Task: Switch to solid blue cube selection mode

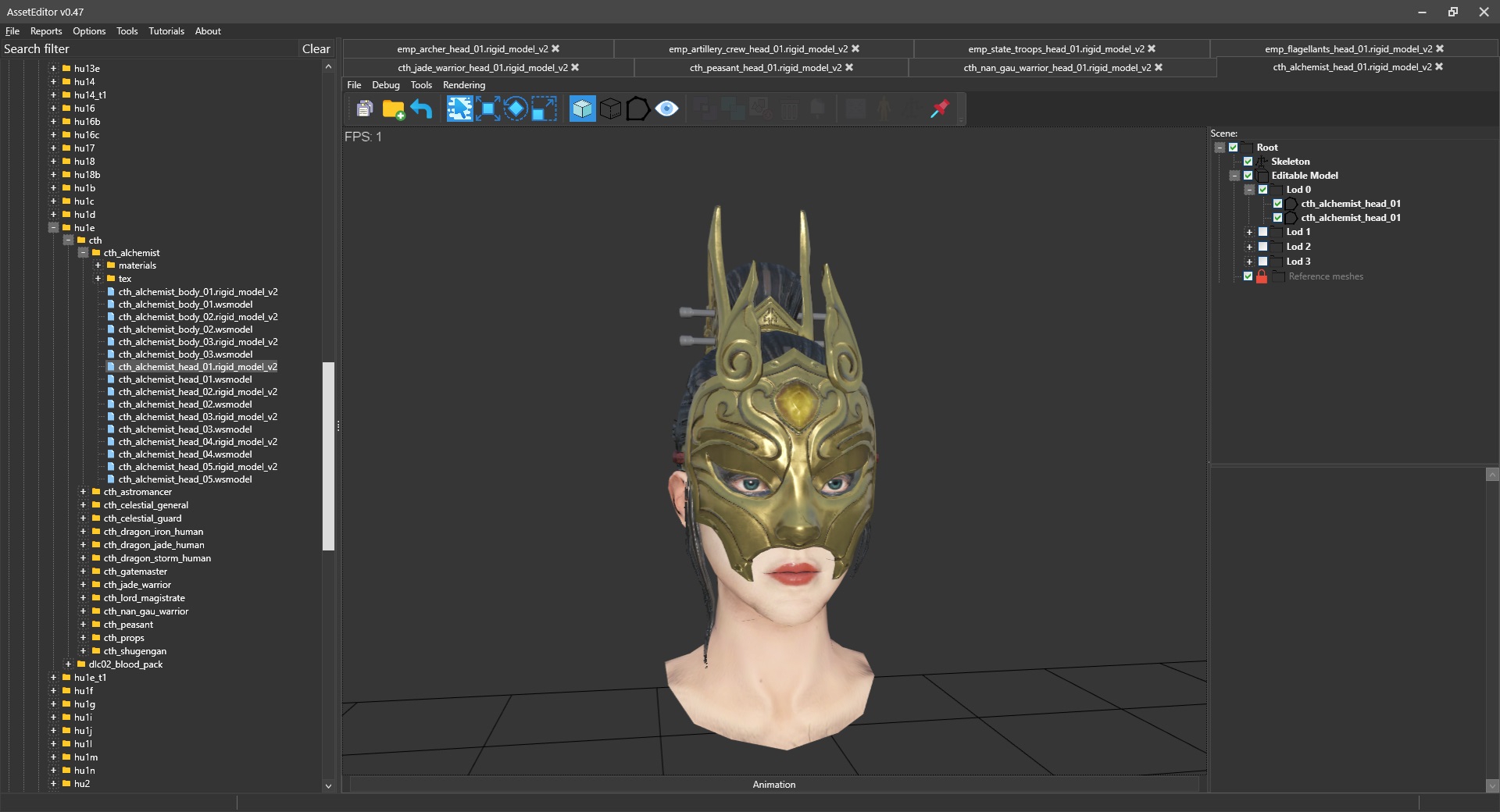Action: pos(582,109)
